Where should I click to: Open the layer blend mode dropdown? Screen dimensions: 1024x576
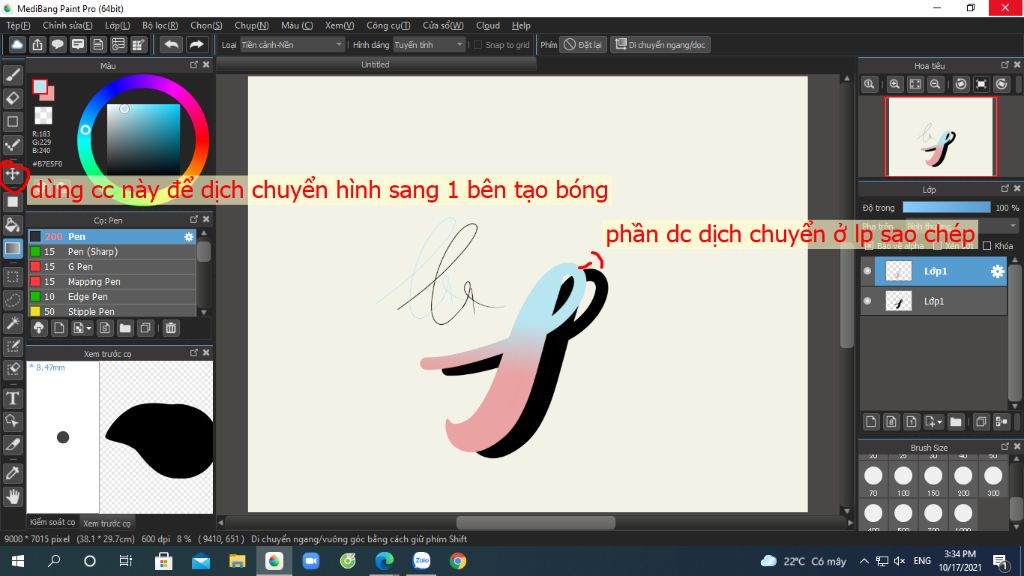[x=960, y=226]
